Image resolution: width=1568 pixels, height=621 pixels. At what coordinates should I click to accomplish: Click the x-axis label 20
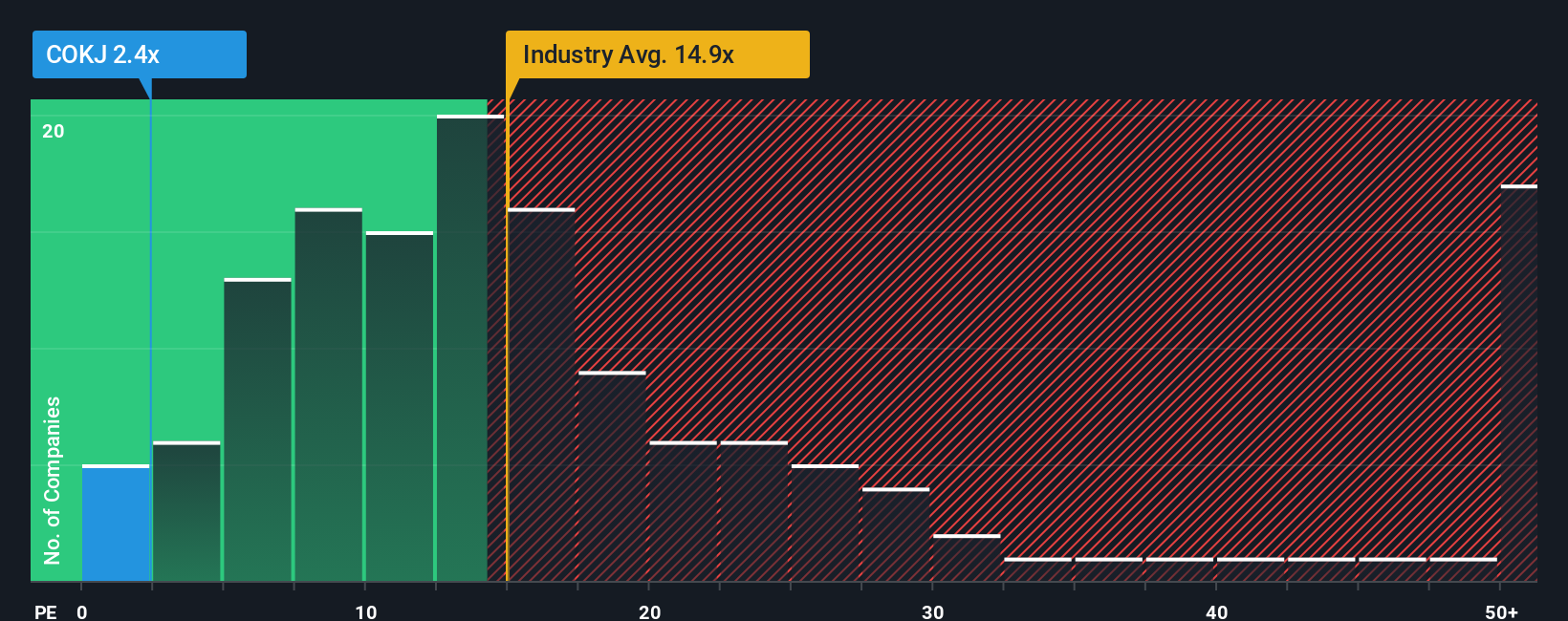pos(649,611)
